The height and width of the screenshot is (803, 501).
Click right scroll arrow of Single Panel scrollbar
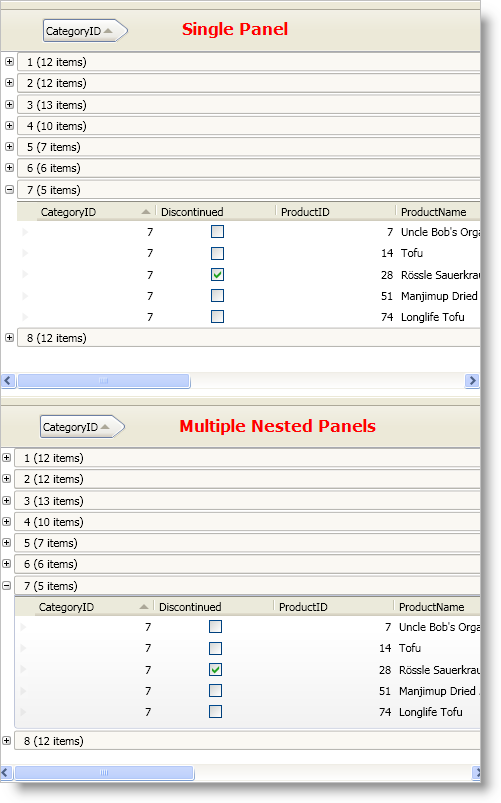pos(472,381)
